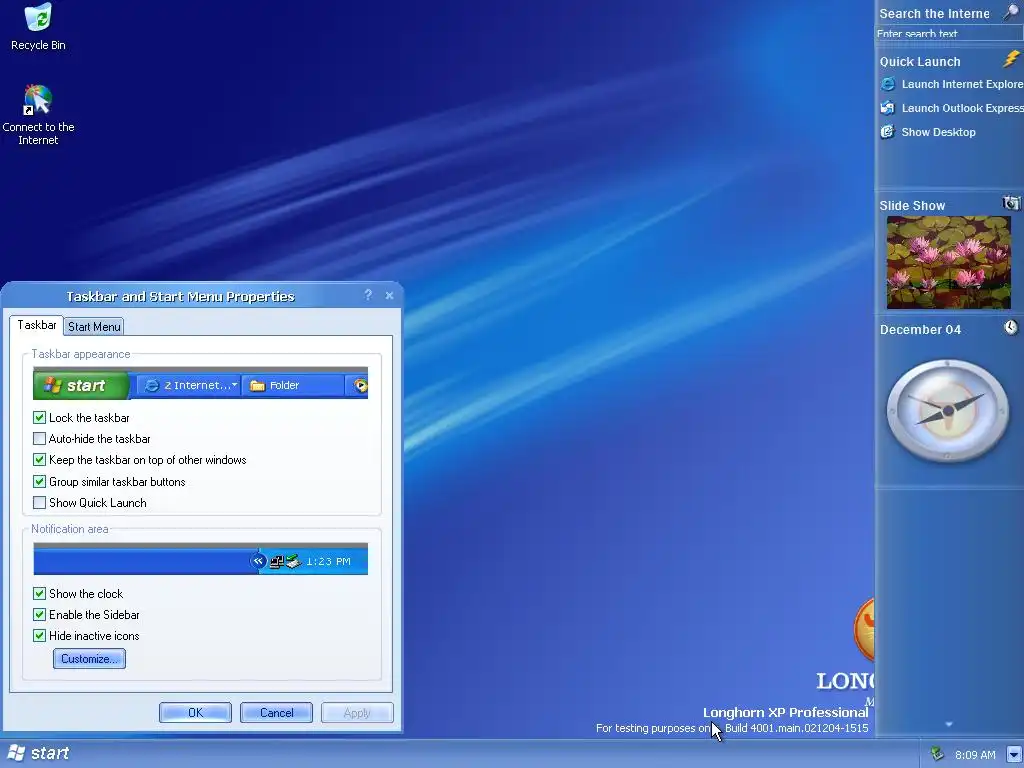Click the analog clock in the sidebar
Screen dimensions: 1024x768
tap(948, 411)
